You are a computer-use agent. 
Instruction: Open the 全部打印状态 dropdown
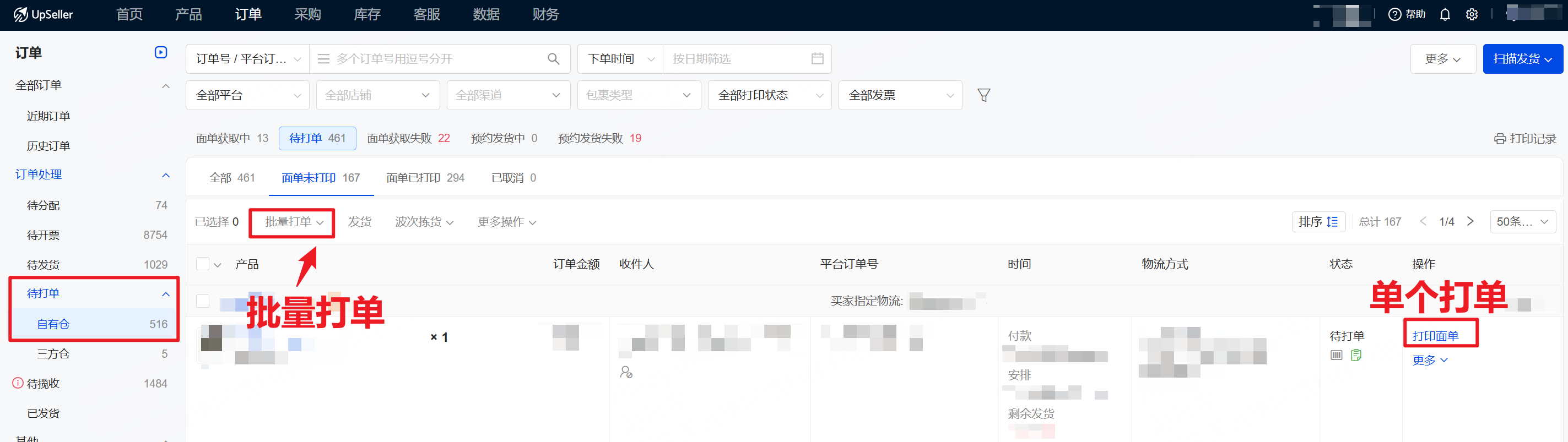tap(769, 95)
